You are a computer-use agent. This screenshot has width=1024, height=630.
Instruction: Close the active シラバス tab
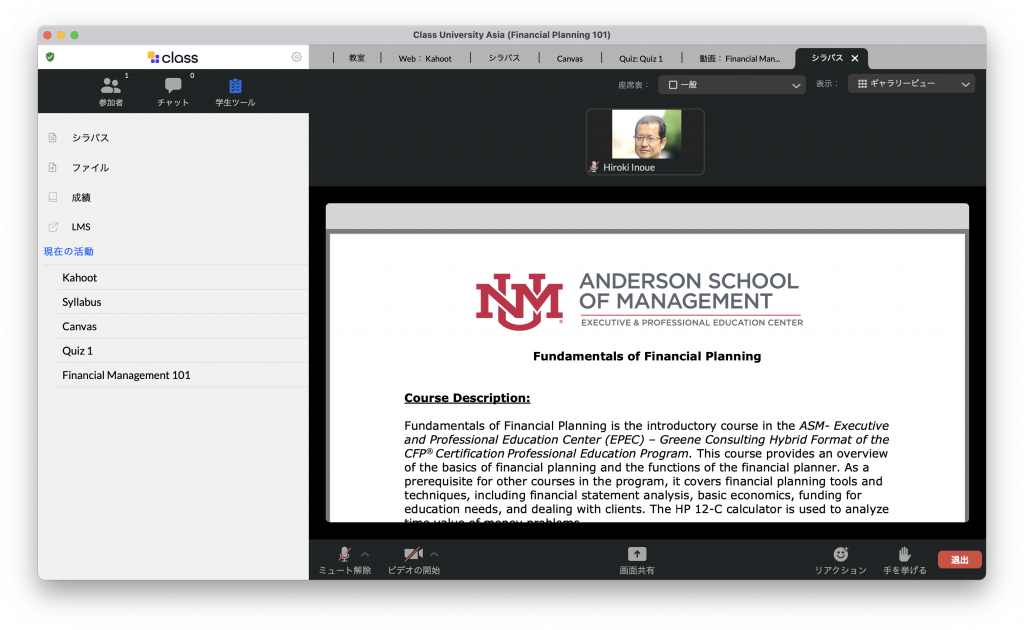(855, 58)
